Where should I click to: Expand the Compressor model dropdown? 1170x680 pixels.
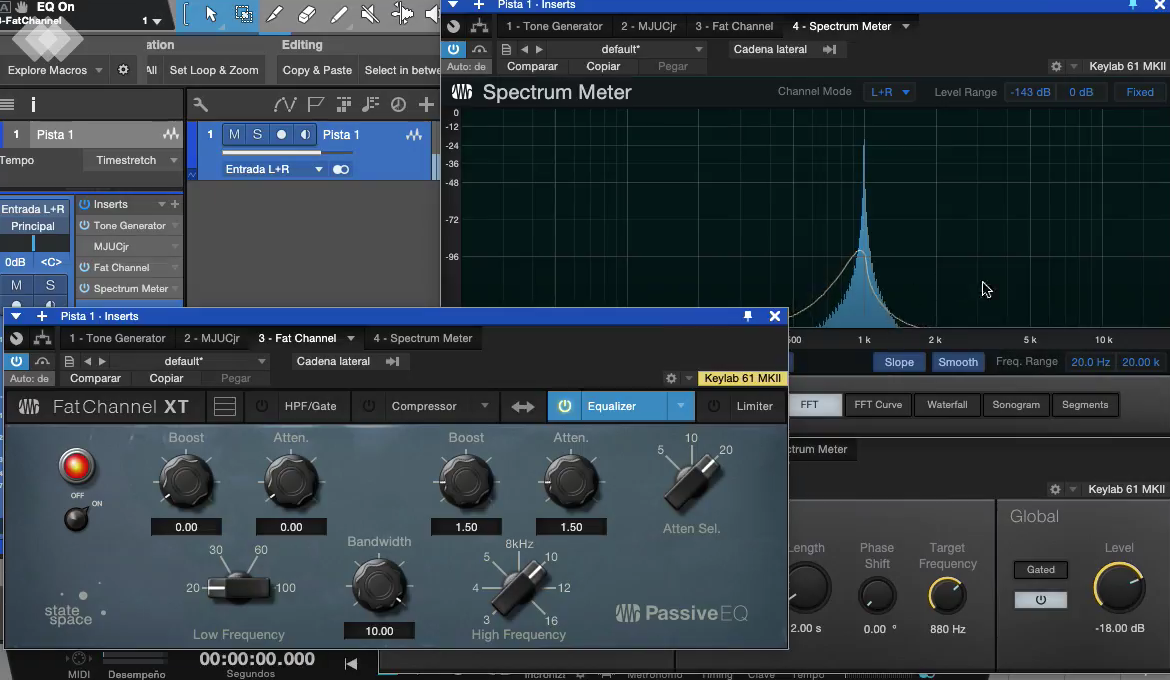click(485, 406)
